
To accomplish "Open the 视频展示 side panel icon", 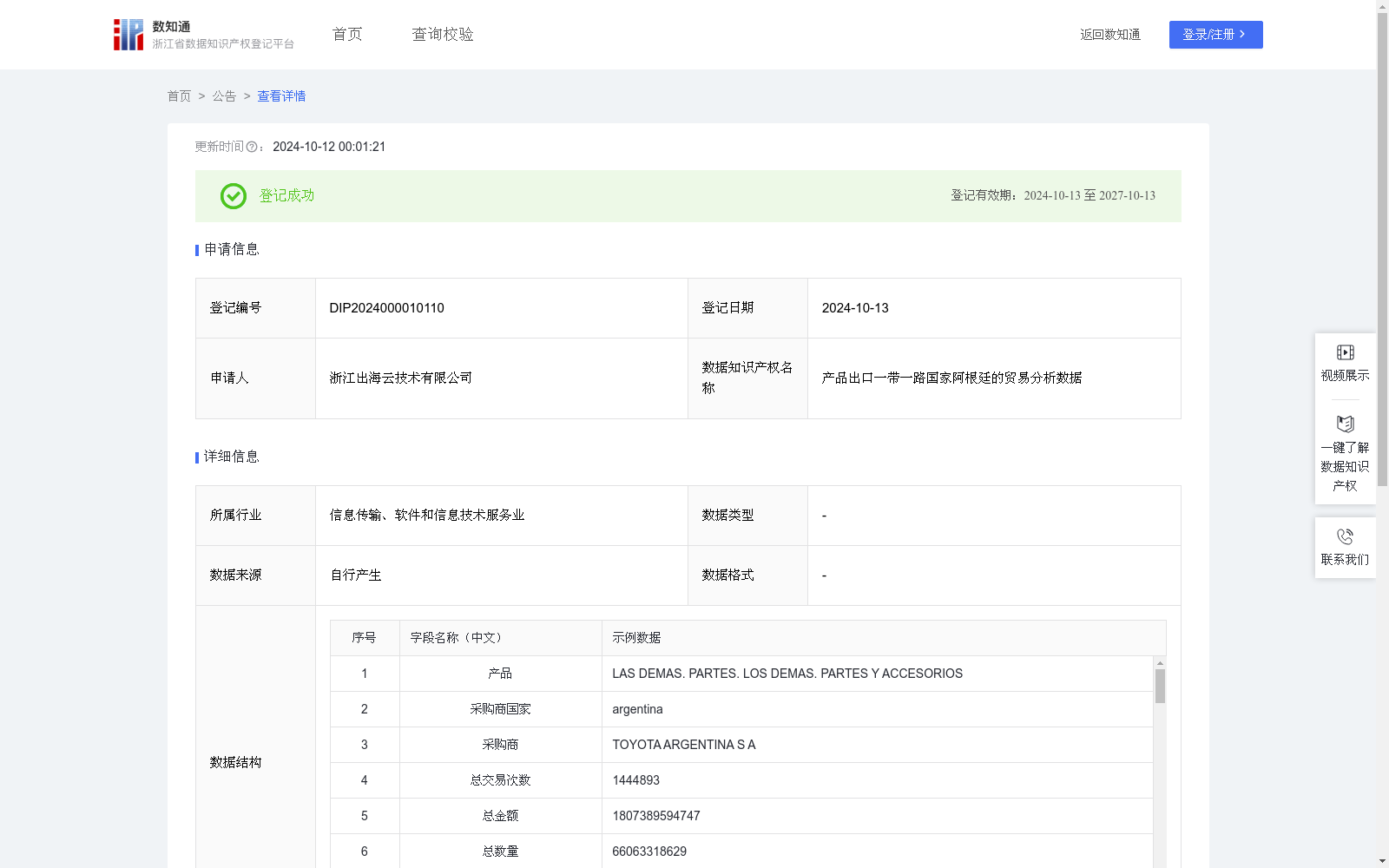I will click(1345, 352).
